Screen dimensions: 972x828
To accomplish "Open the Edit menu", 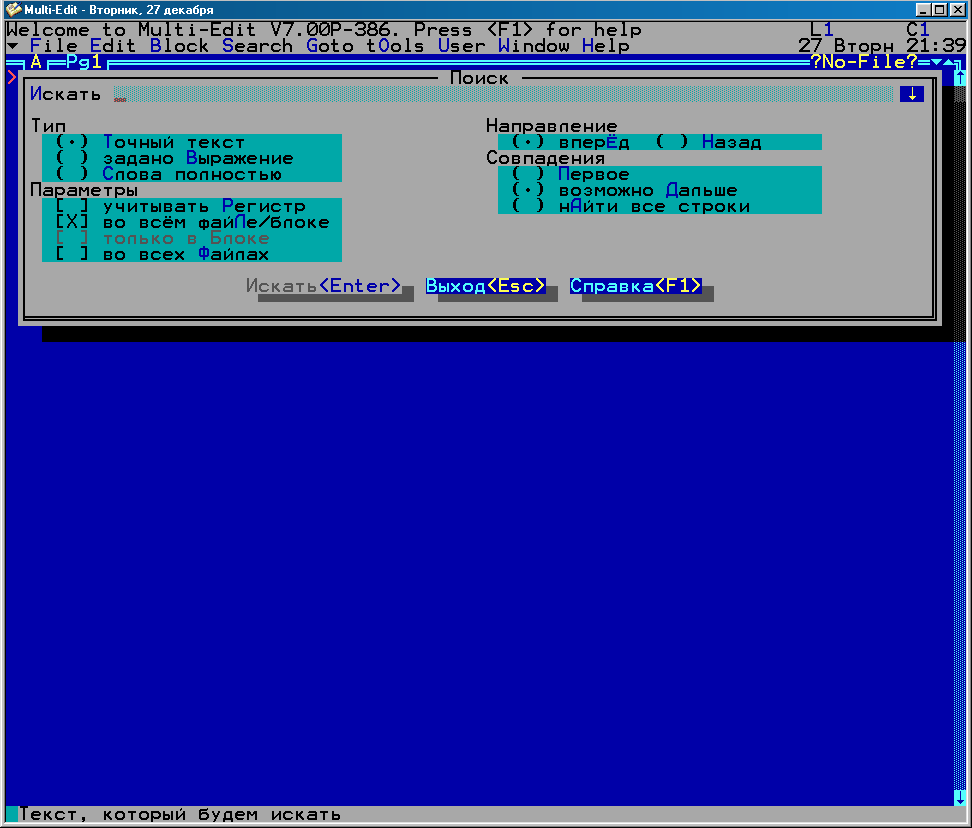I will pos(113,46).
